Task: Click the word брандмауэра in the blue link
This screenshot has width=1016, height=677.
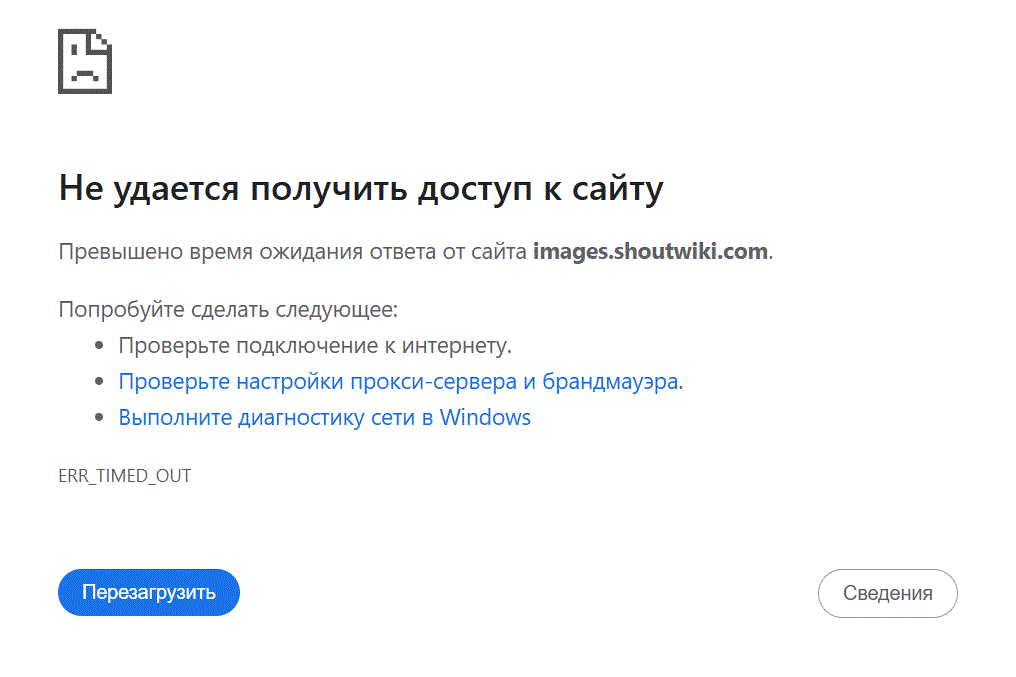Action: (x=610, y=382)
